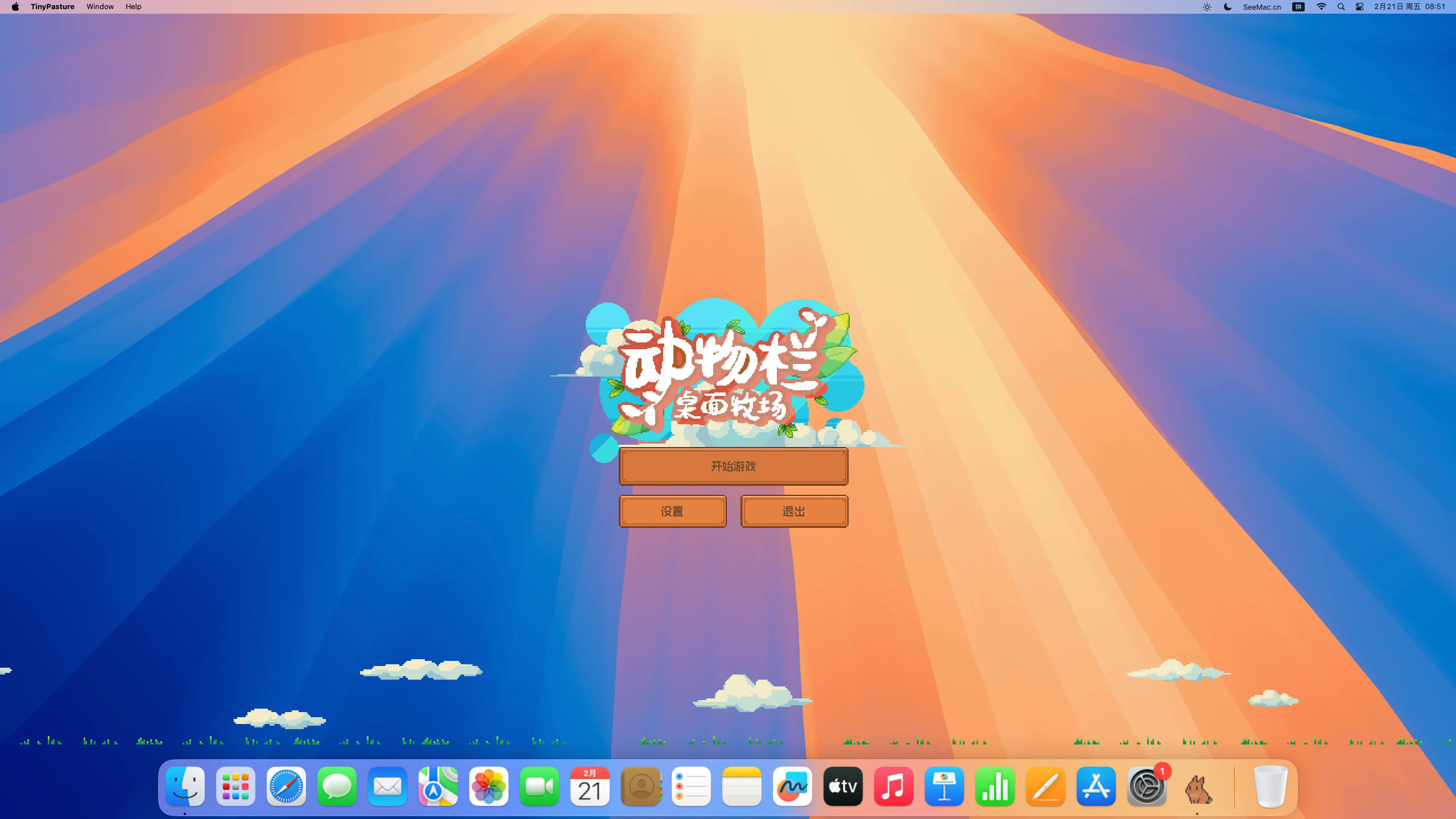Launch FaceTime from the Dock
The height and width of the screenshot is (819, 1456).
(539, 787)
